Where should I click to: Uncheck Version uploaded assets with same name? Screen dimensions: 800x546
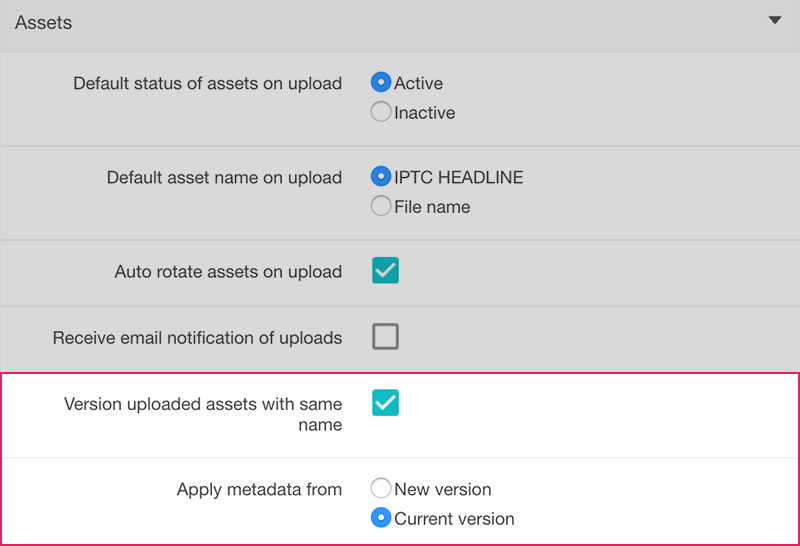pos(385,403)
